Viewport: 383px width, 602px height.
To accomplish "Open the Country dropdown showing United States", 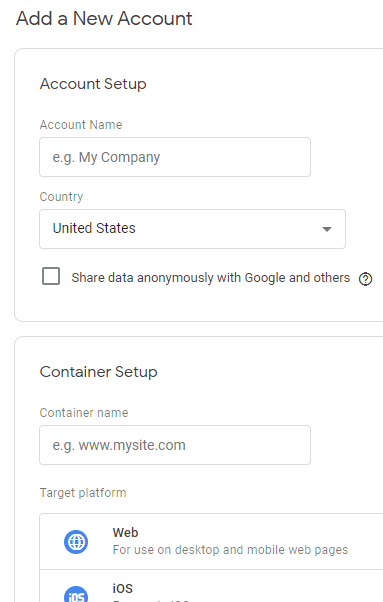I will 192,229.
